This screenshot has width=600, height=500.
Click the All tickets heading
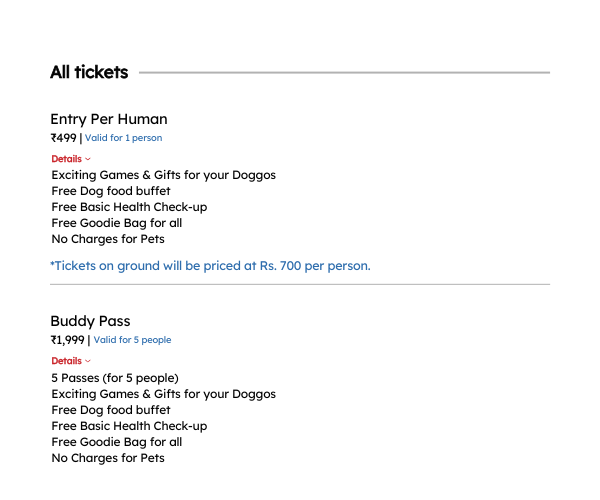(x=89, y=72)
